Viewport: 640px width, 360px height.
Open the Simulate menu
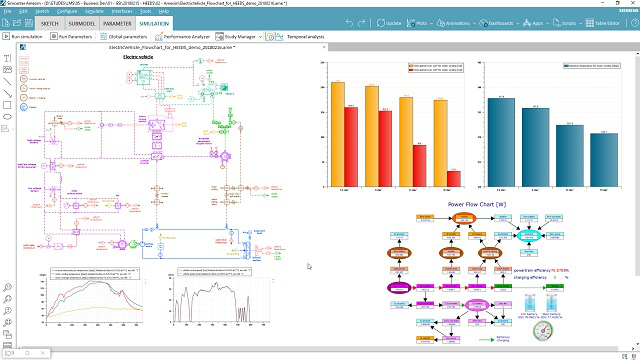coord(94,11)
